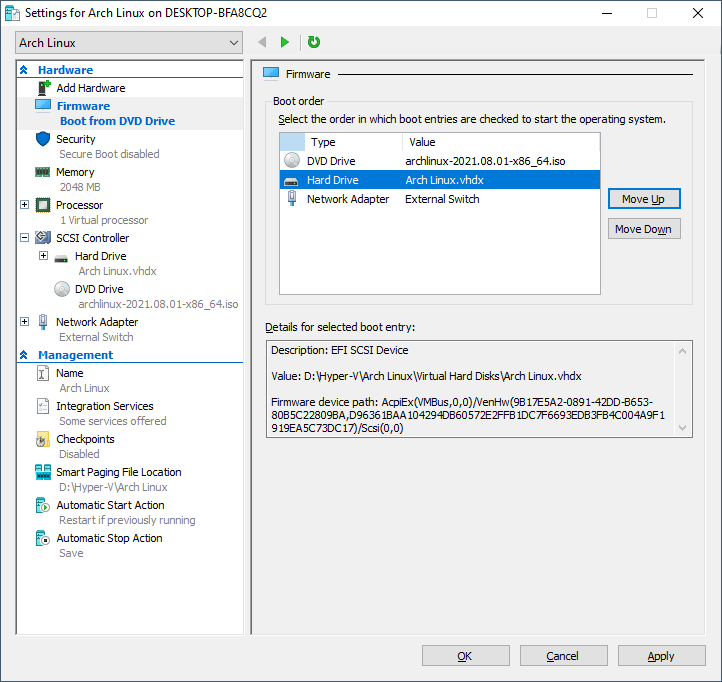Viewport: 722px width, 682px height.
Task: Expand the Network Adapter tree node
Action: point(25,322)
